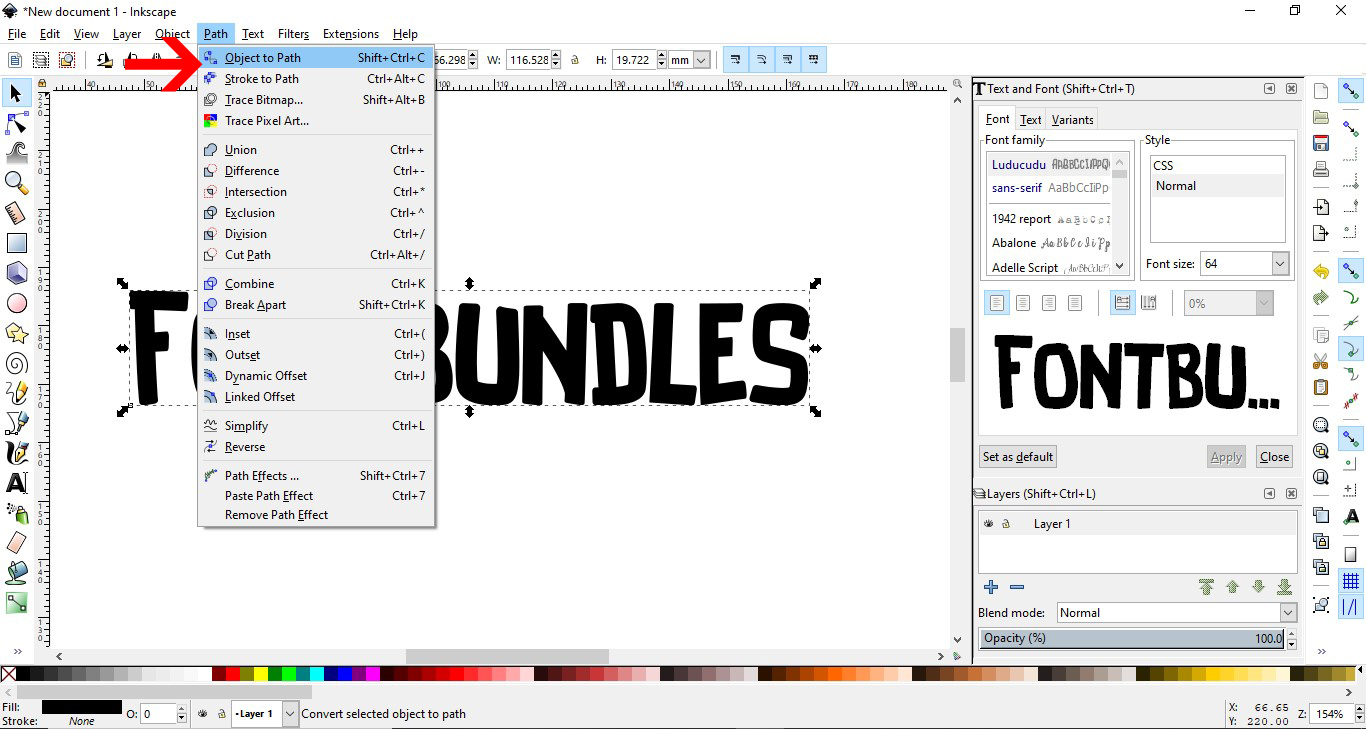
Task: Toggle Layer 1 lock icon
Action: (1006, 524)
